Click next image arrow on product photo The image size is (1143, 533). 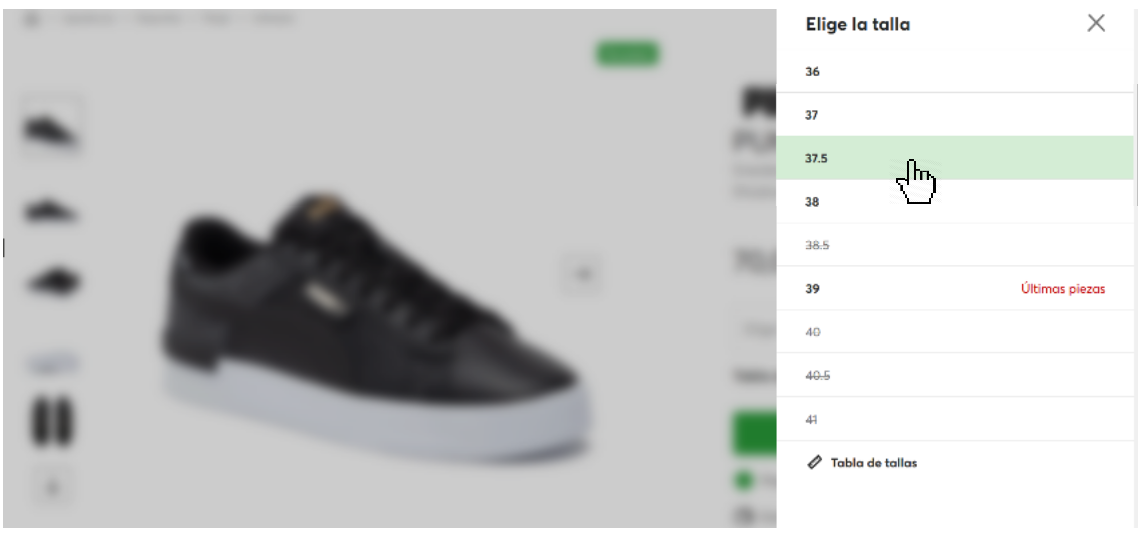pos(582,274)
